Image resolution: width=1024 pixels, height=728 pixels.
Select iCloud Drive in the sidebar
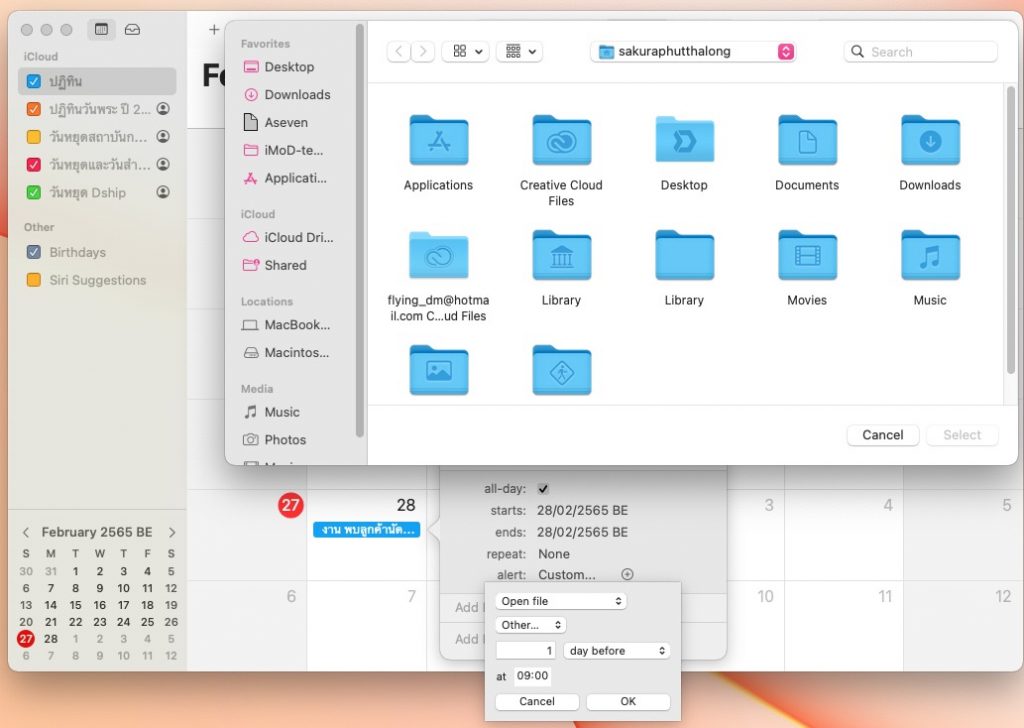tap(298, 238)
